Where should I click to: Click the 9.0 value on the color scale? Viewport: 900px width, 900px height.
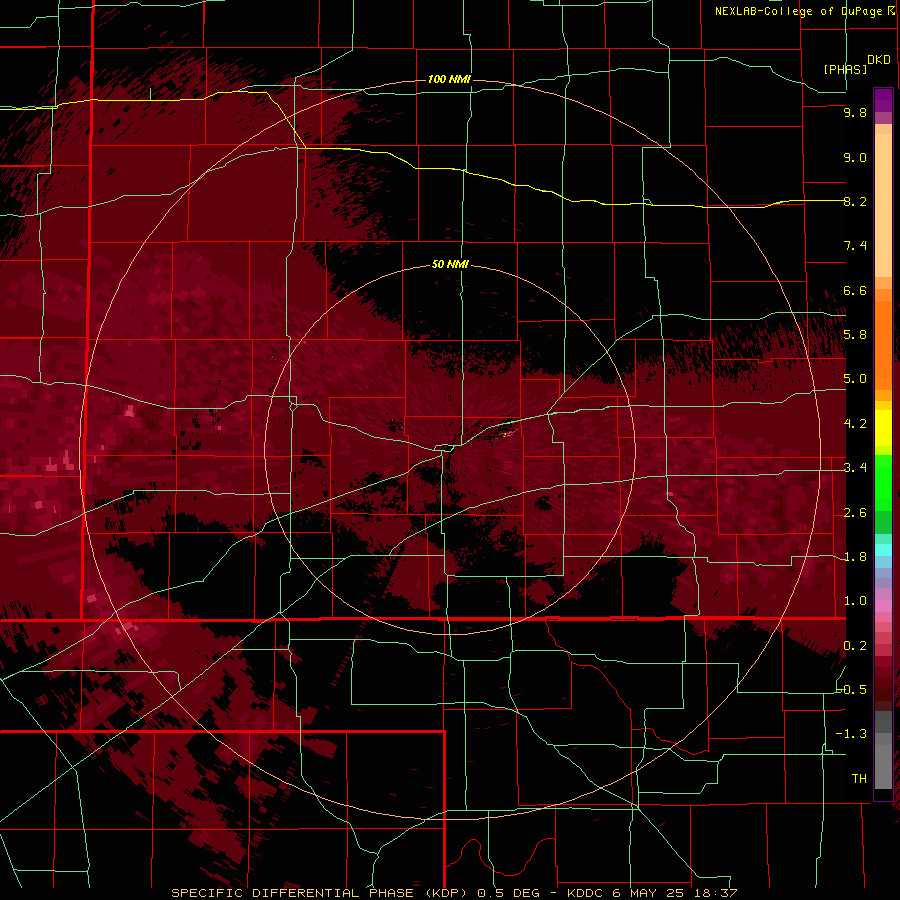coord(855,157)
